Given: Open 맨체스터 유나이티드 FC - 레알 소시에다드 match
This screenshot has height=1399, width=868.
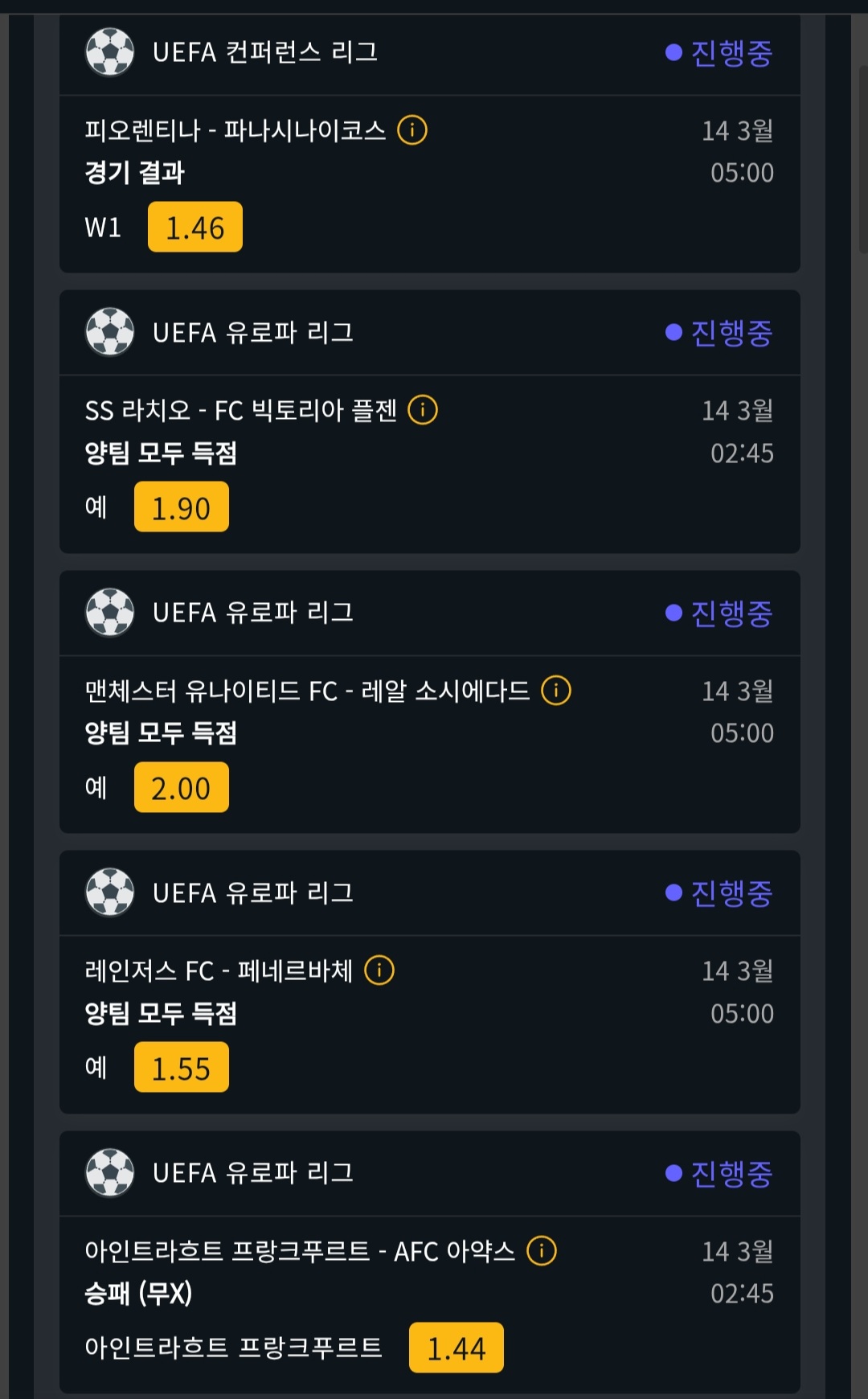Looking at the screenshot, I should 307,691.
